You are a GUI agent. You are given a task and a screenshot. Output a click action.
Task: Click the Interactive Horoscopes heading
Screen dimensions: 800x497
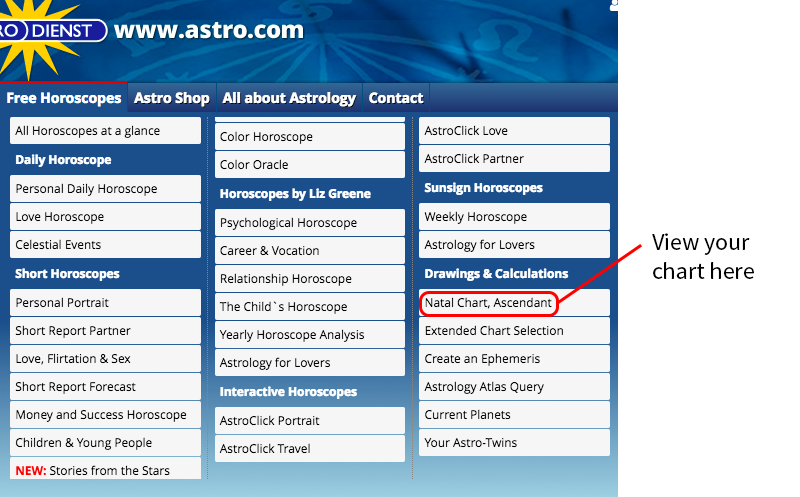[288, 391]
